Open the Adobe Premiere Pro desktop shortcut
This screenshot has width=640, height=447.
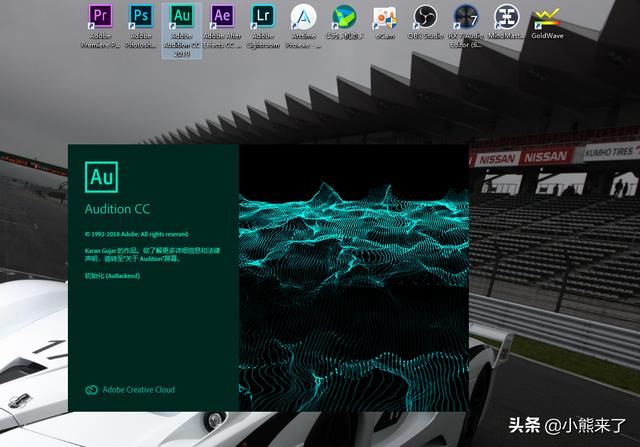100,26
